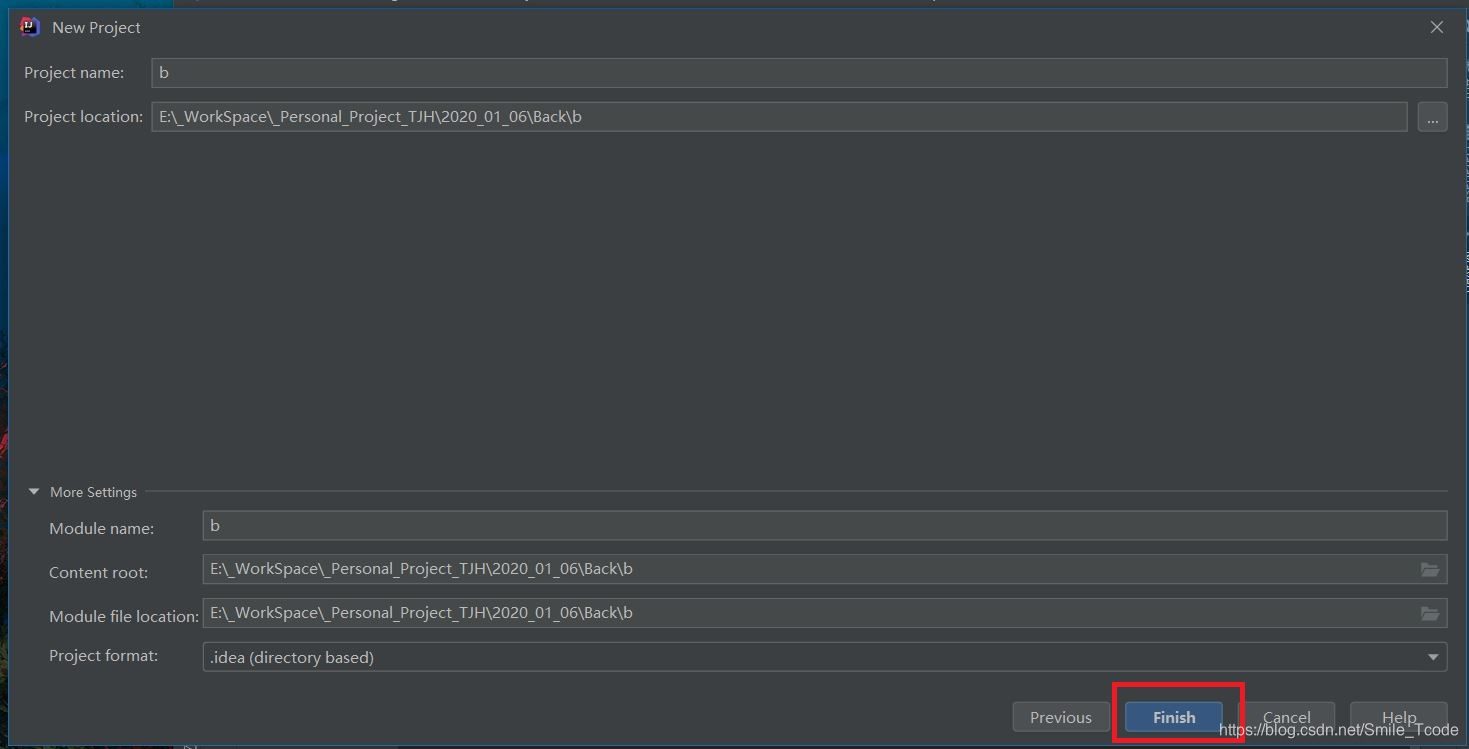Open the Project format dropdown

coord(824,657)
